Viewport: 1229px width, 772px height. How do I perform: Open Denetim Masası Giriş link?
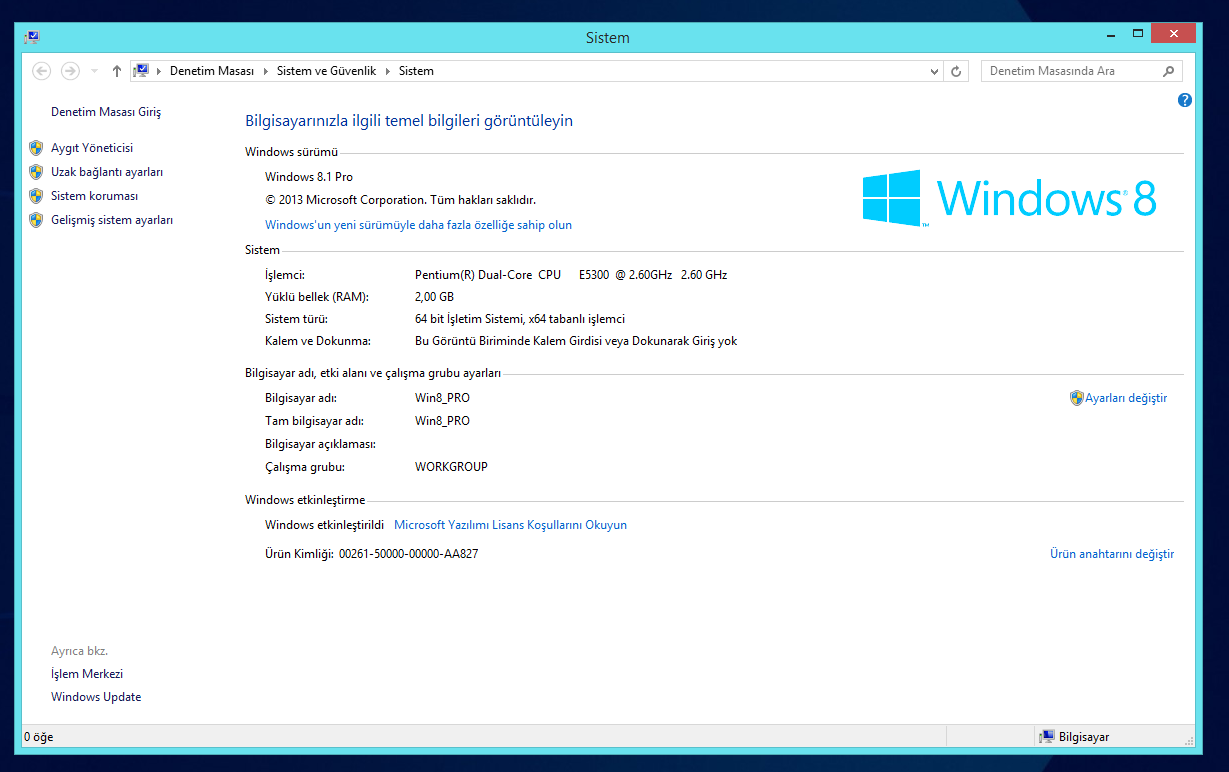106,112
